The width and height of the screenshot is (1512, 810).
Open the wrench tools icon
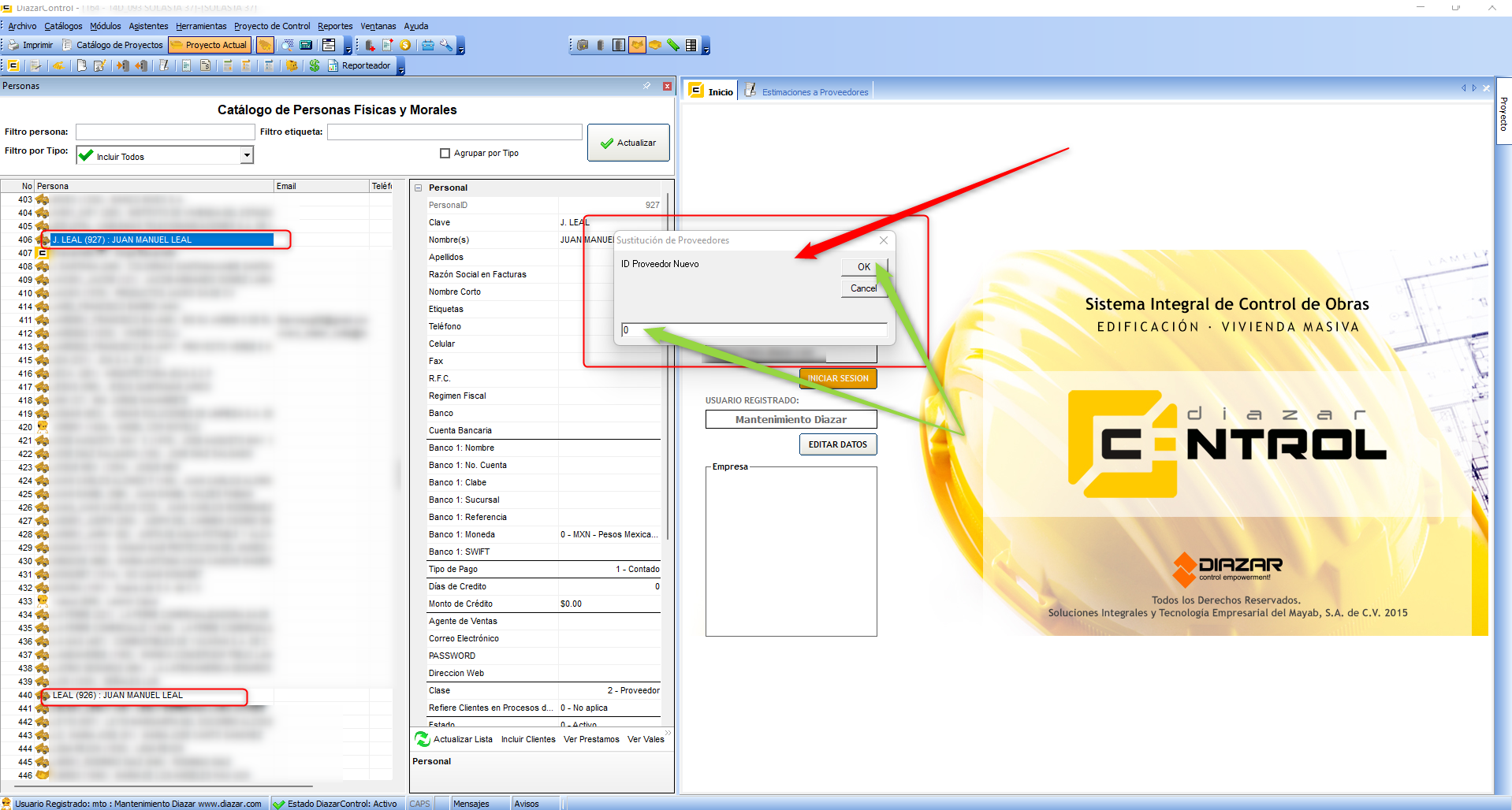coord(446,45)
